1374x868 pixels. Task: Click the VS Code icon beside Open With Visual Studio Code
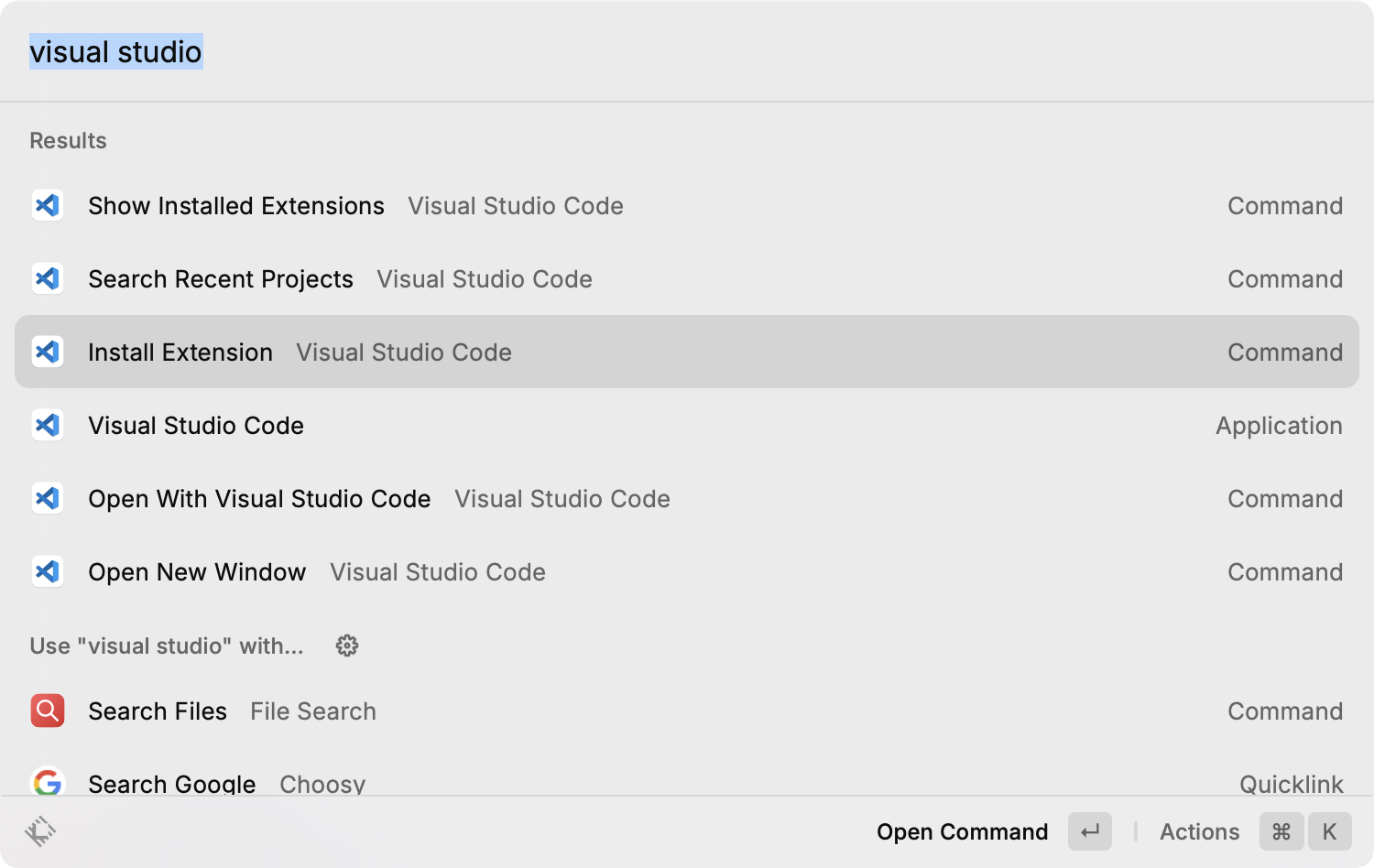(47, 498)
